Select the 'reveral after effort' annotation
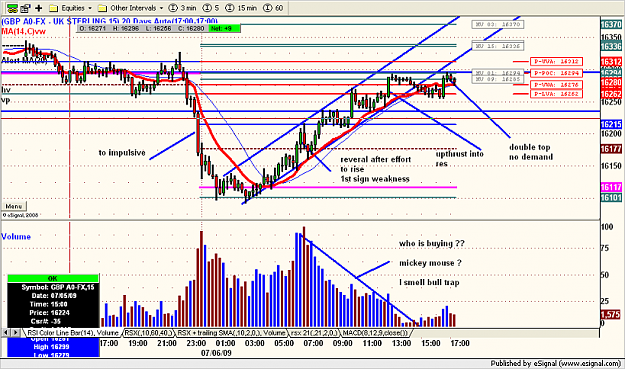 375,169
